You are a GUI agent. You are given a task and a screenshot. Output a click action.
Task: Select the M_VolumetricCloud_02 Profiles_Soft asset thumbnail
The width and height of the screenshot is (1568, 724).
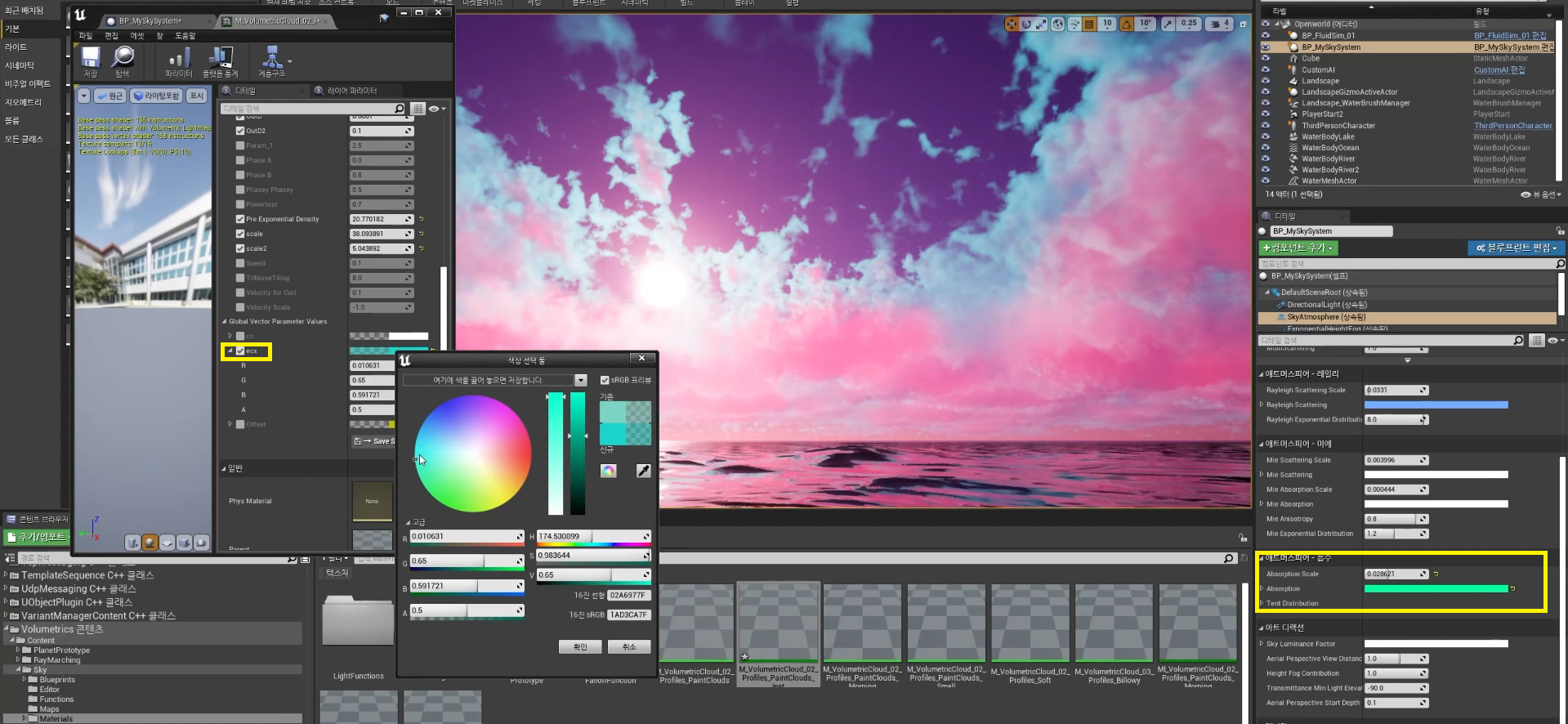point(1030,623)
